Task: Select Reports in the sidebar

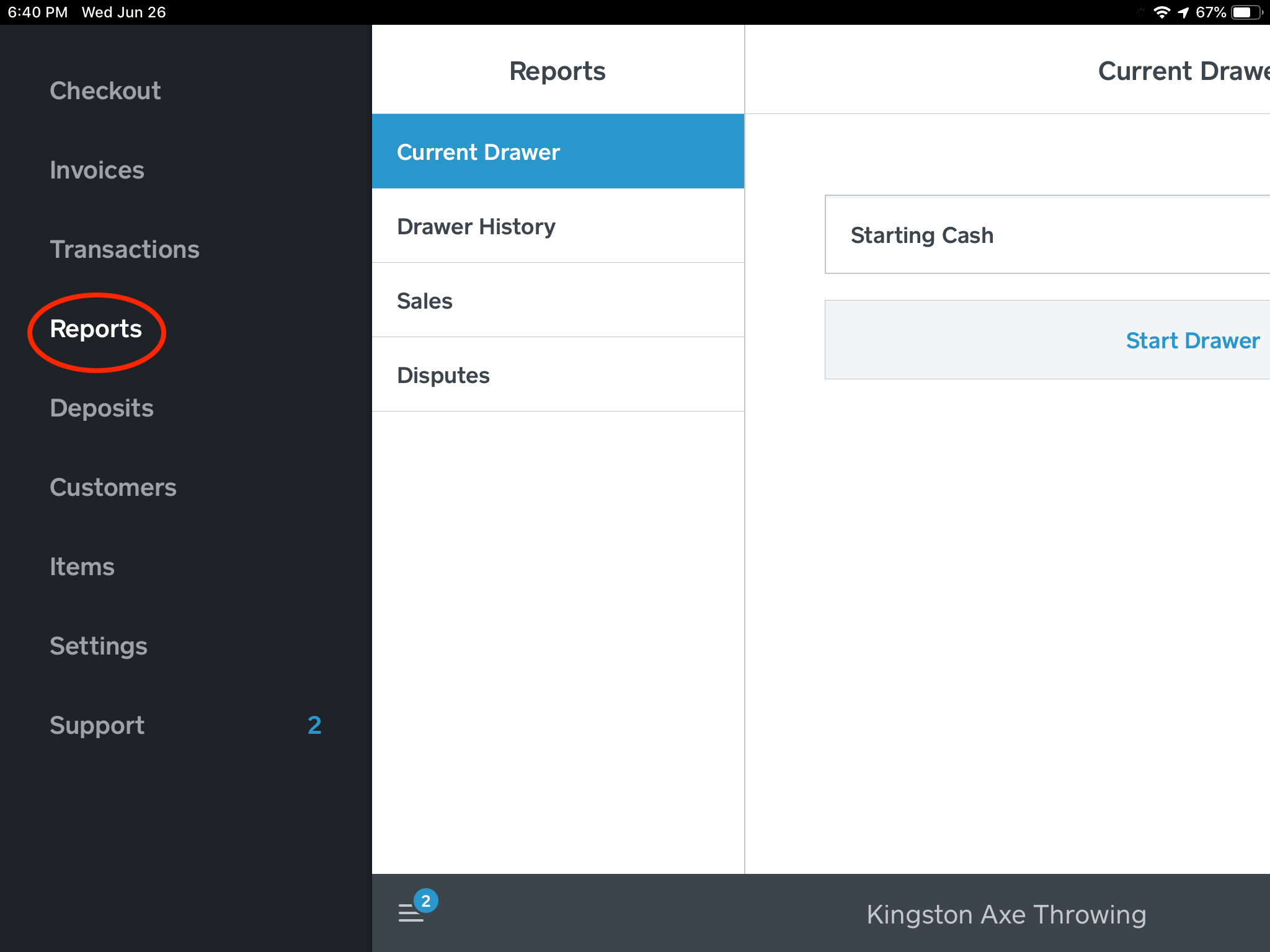Action: (96, 329)
